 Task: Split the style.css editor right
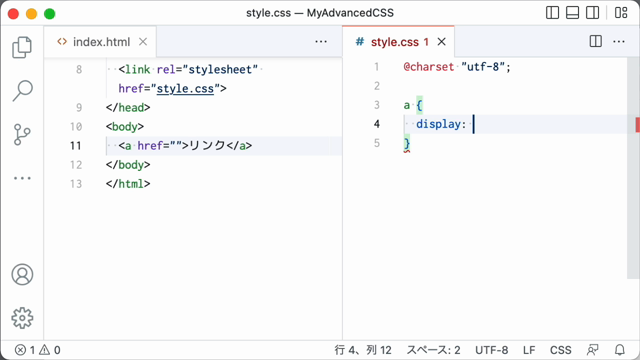pos(596,41)
